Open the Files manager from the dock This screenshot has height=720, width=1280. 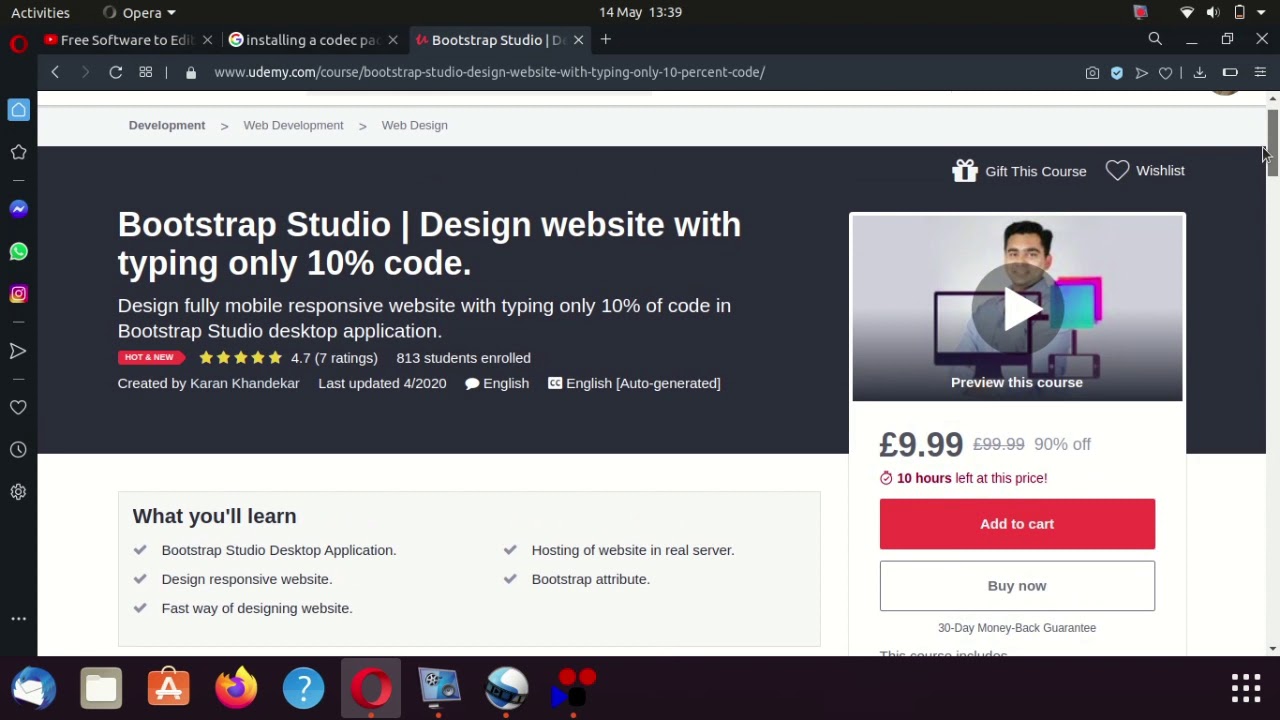pyautogui.click(x=101, y=688)
